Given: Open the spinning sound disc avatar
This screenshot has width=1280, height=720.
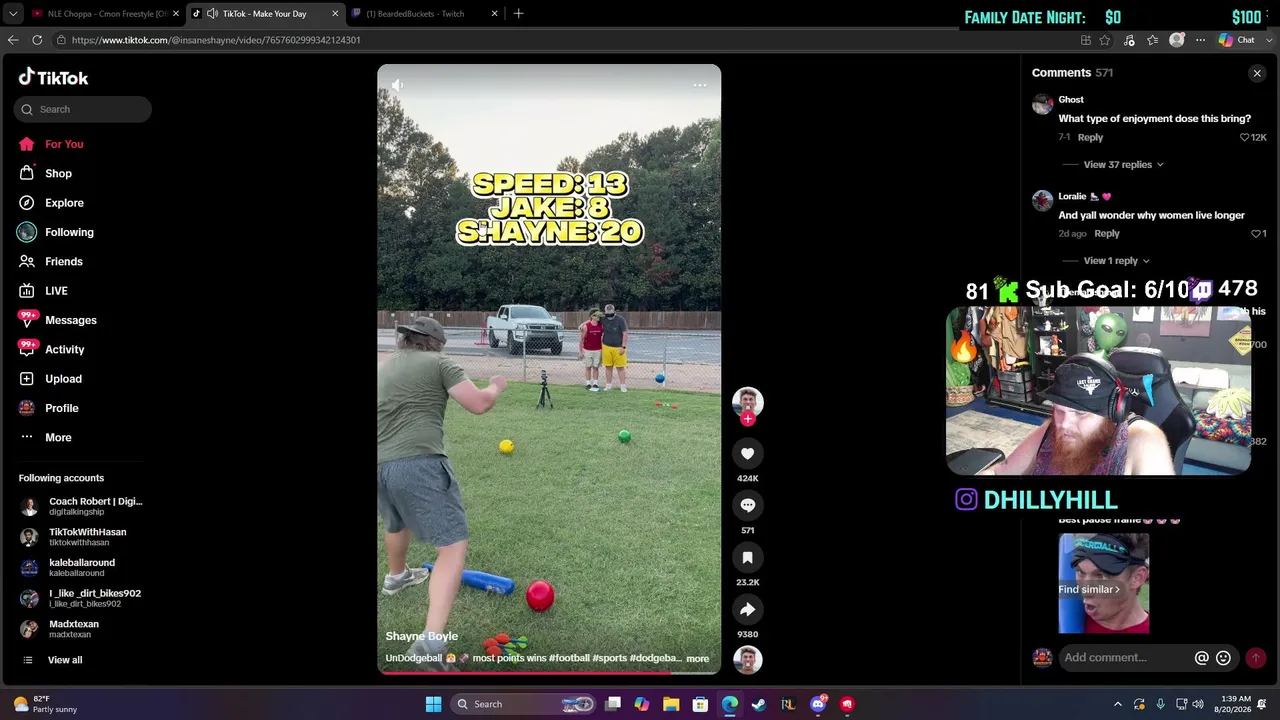Looking at the screenshot, I should [x=747, y=660].
